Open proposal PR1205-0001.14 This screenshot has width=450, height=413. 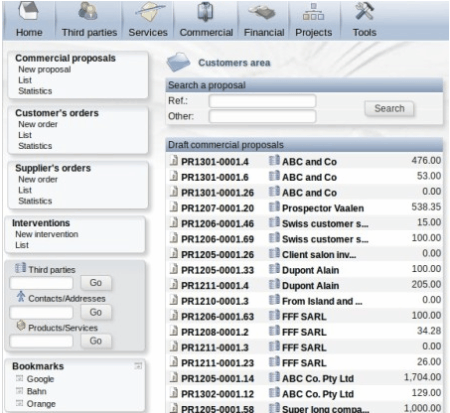(x=217, y=379)
